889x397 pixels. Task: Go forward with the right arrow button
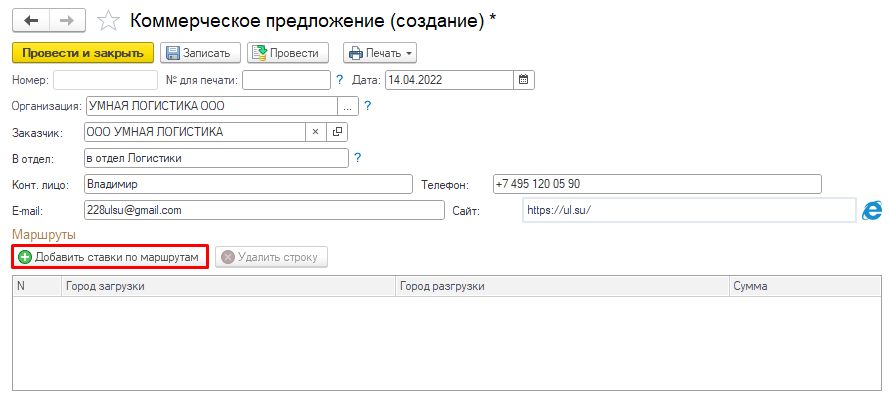coord(67,20)
